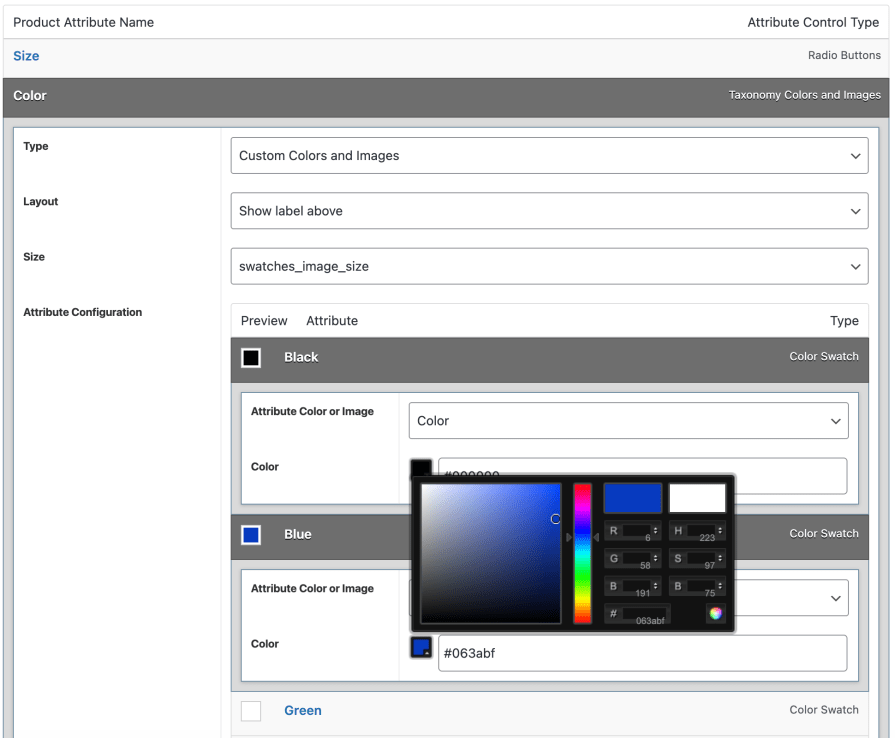Click the blue color preview next to #063abf
Viewport: 895px width, 738px height.
click(x=420, y=647)
